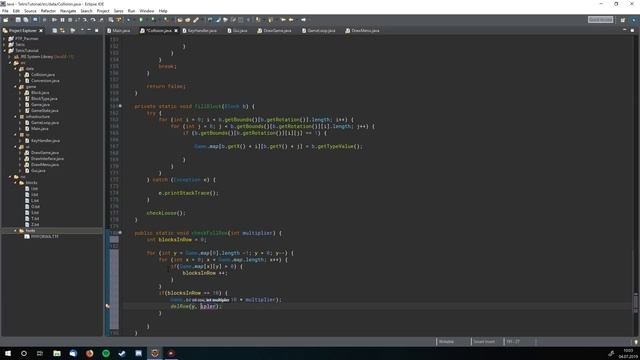Switch to the Gui.java editor tab
This screenshot has height=360, width=640.
point(238,31)
